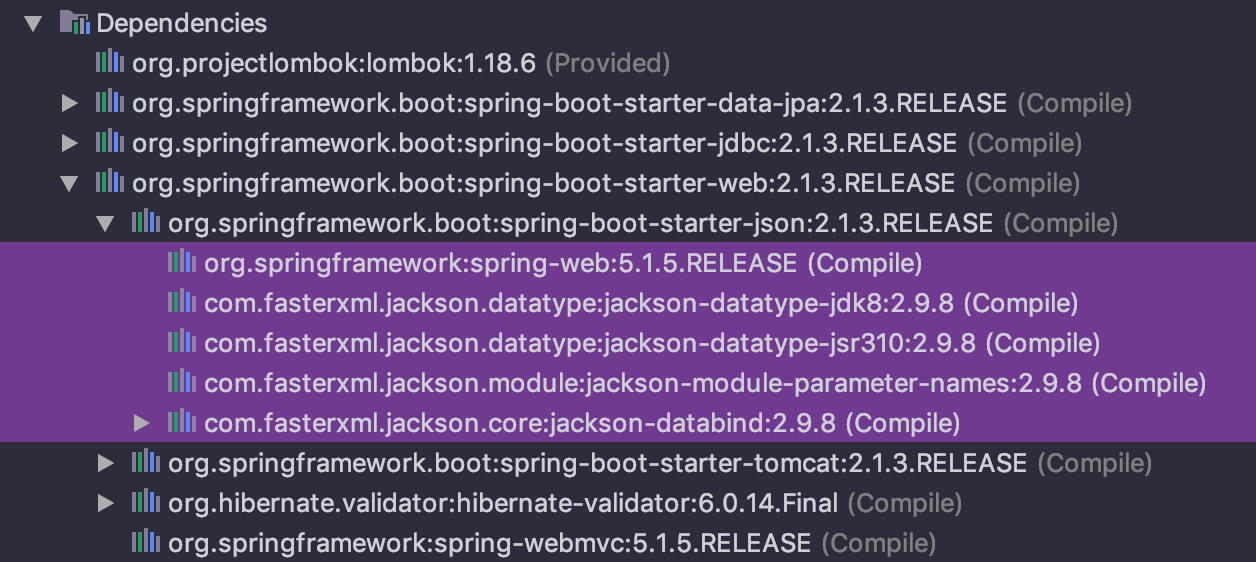Image resolution: width=1256 pixels, height=562 pixels.
Task: Expand spring-boot-starter-jdbc dependency
Action: click(x=69, y=143)
